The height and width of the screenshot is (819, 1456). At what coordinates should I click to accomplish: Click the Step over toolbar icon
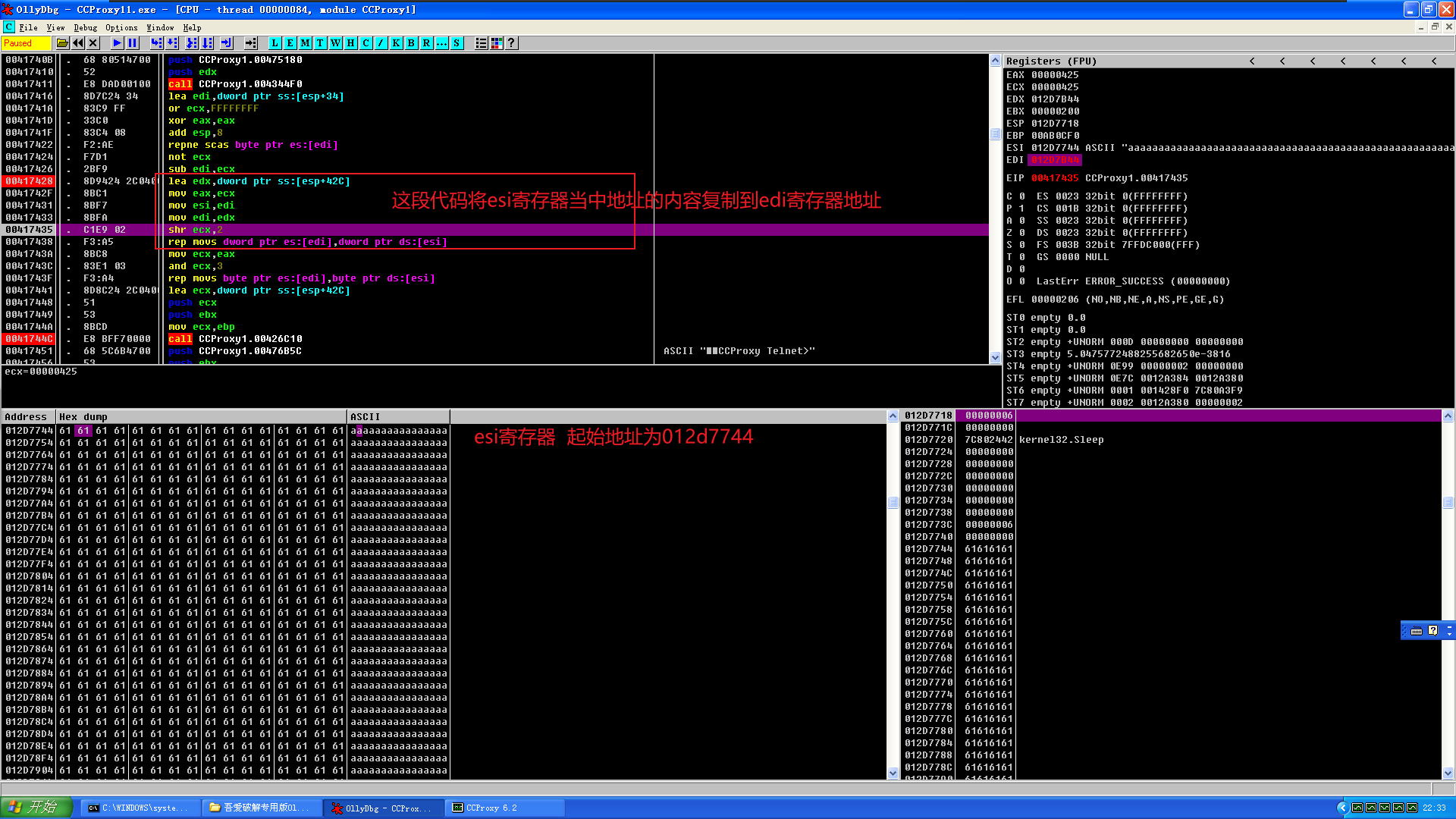(172, 43)
